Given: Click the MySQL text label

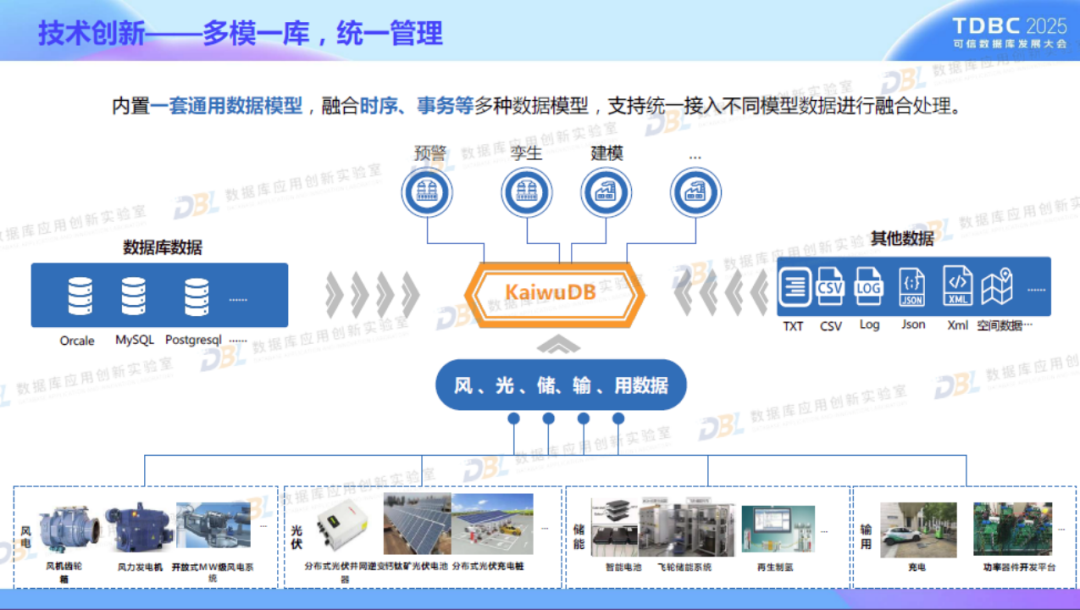Looking at the screenshot, I should point(134,340).
